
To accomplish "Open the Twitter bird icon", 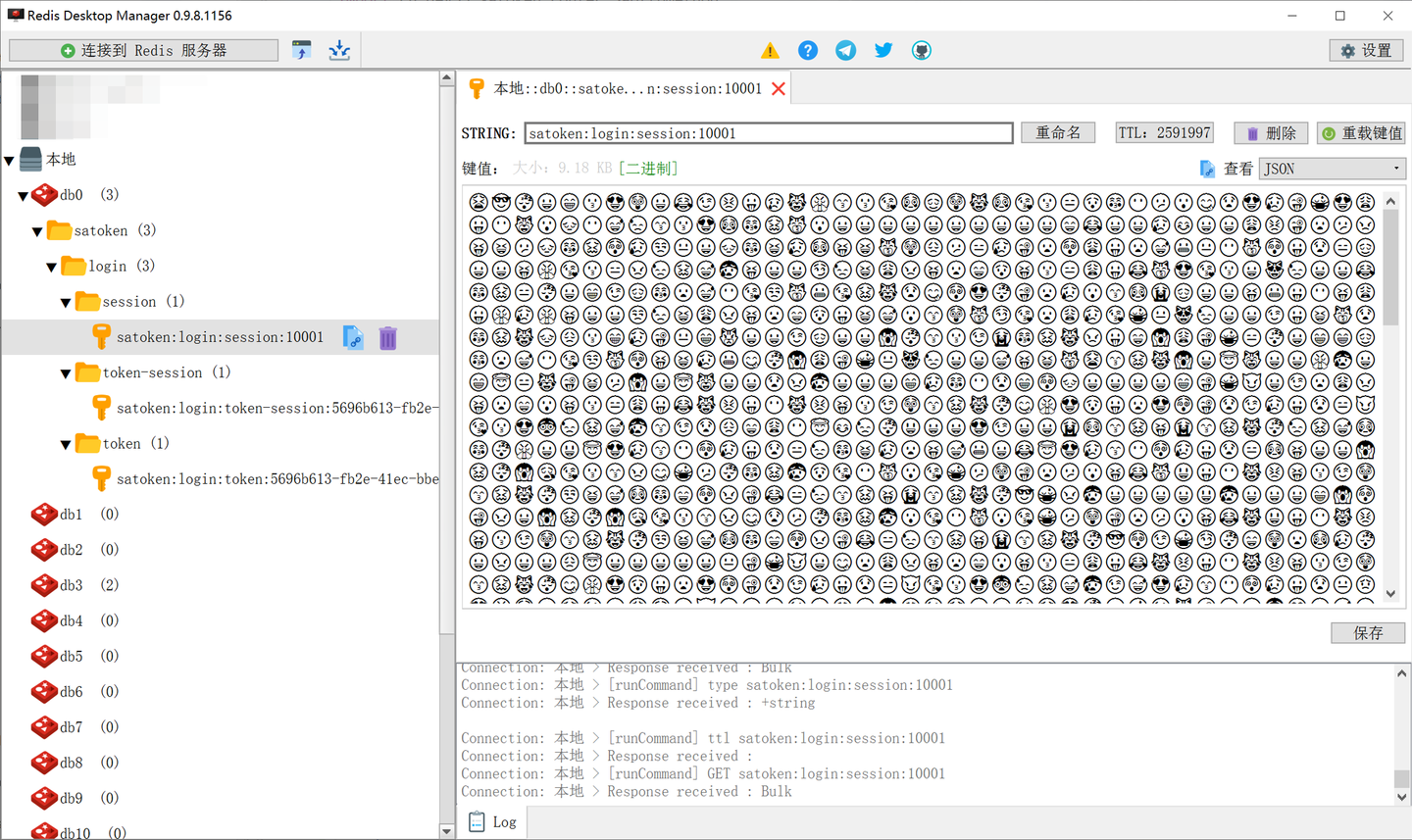I will click(x=883, y=51).
